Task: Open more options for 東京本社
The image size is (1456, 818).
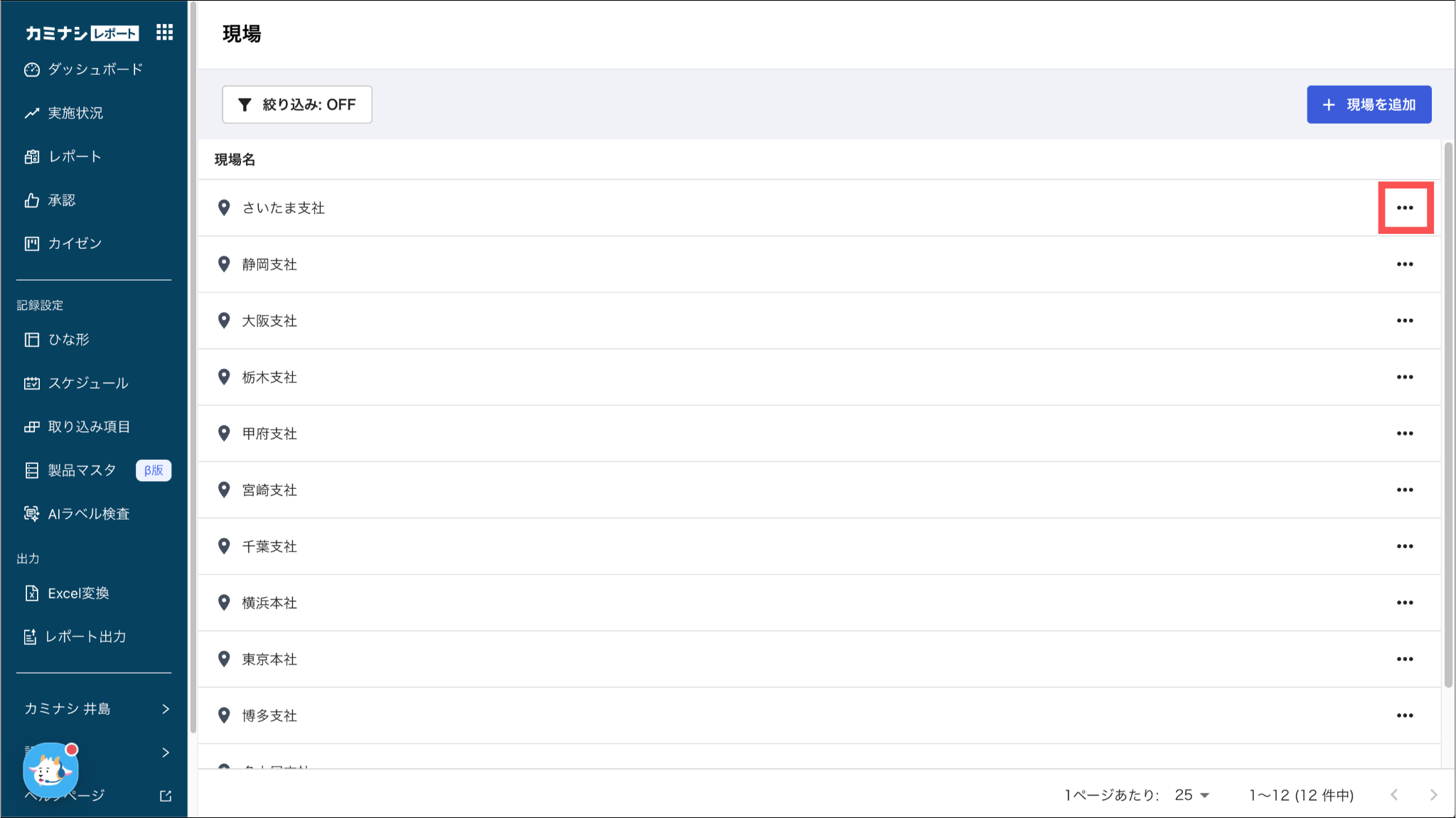Action: tap(1405, 659)
